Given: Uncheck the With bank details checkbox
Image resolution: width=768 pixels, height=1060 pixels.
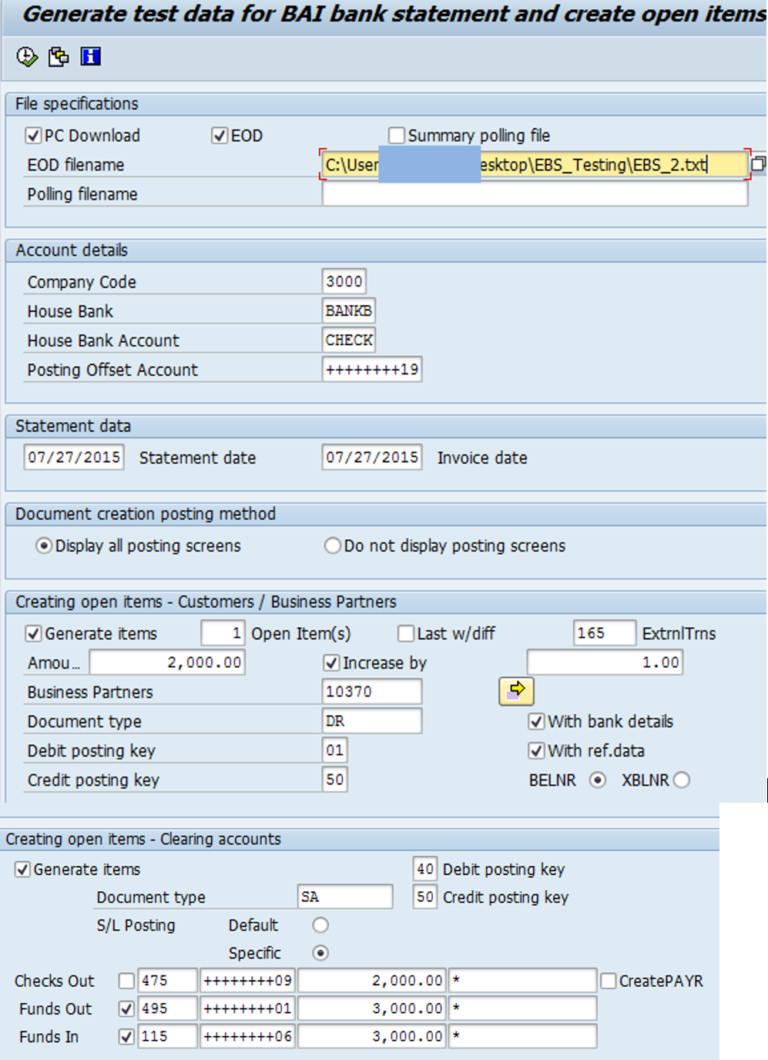Looking at the screenshot, I should pyautogui.click(x=536, y=721).
